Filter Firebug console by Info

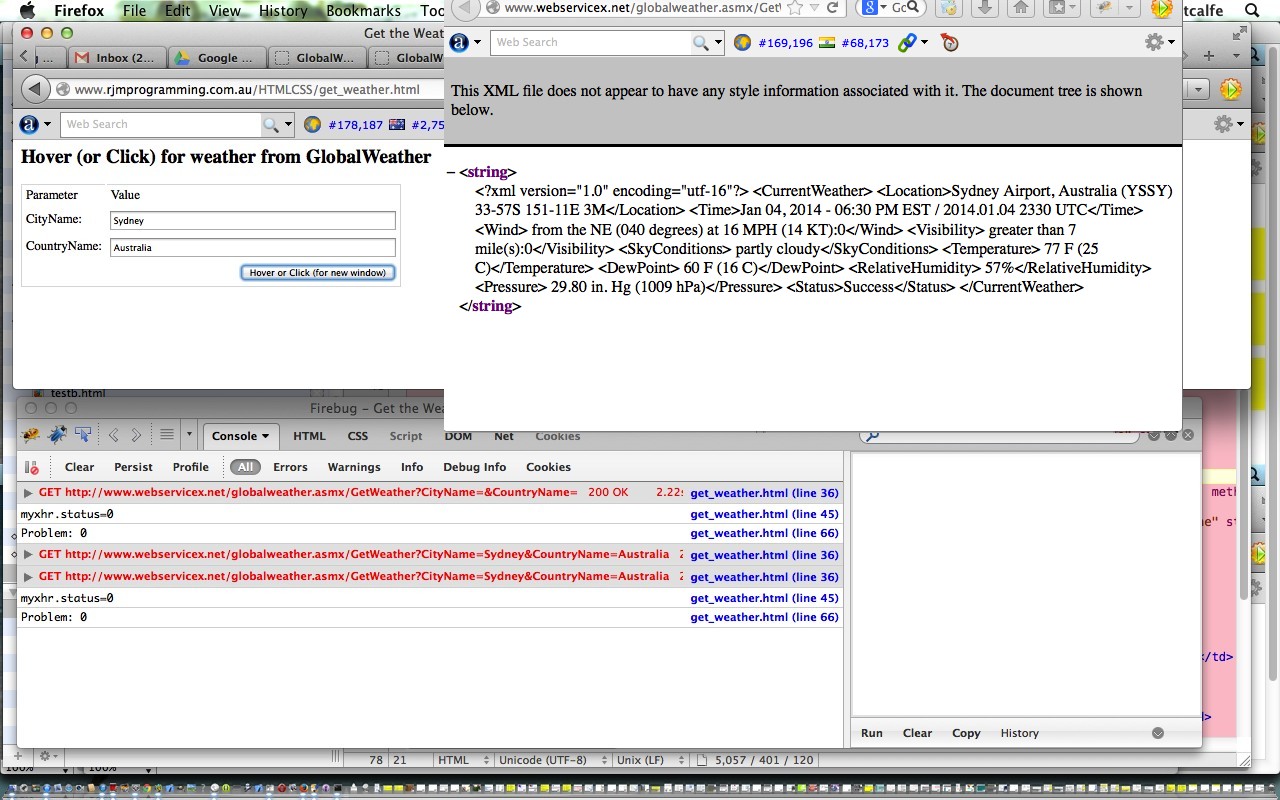coord(412,467)
